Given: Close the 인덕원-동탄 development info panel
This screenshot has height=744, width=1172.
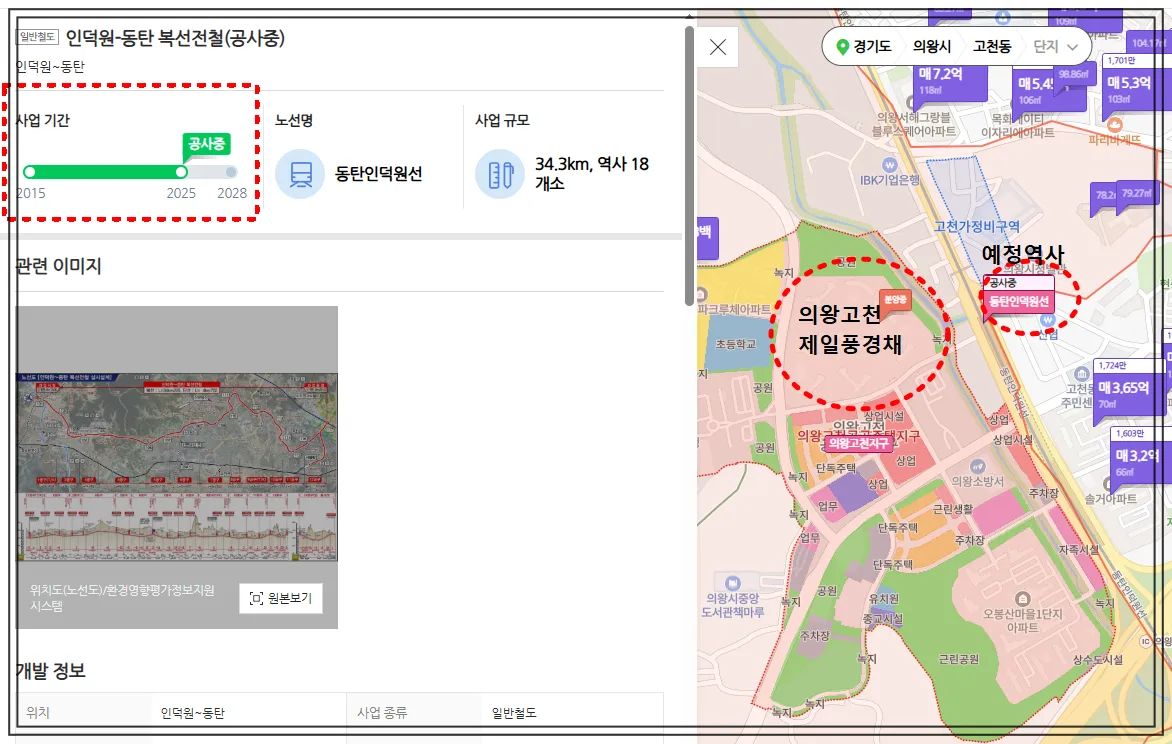Looking at the screenshot, I should pos(717,45).
